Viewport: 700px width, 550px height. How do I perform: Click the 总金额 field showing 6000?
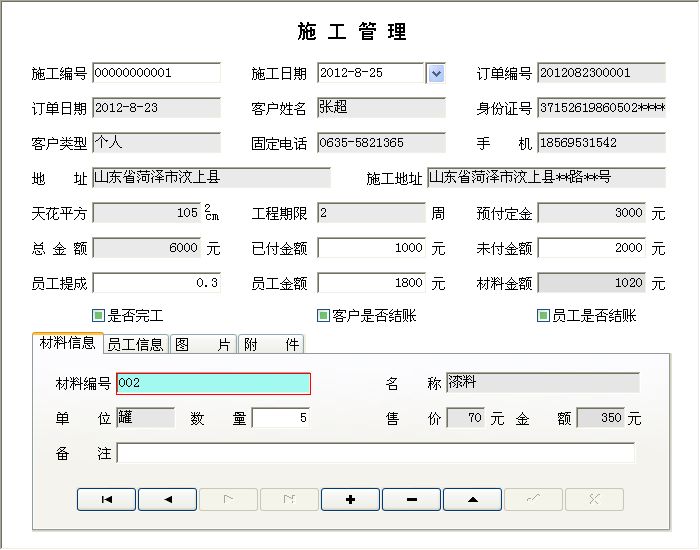tap(146, 247)
